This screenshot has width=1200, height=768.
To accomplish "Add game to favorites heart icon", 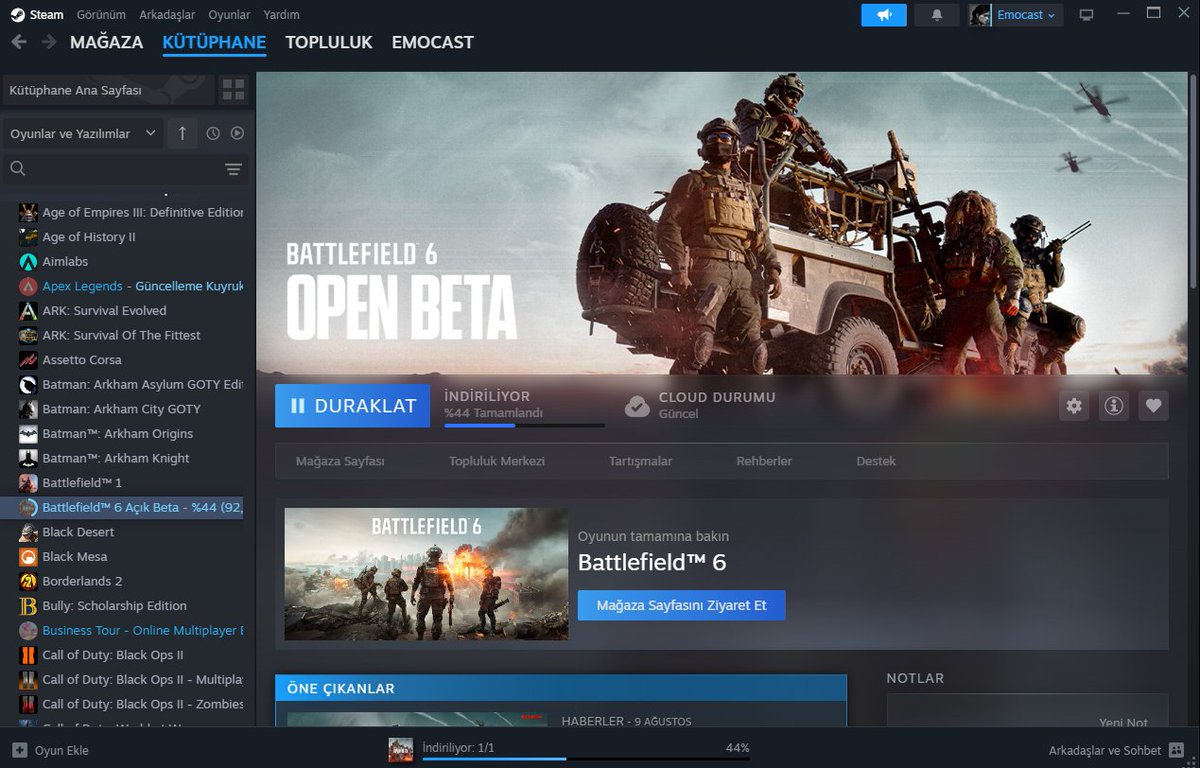I will coord(1153,405).
